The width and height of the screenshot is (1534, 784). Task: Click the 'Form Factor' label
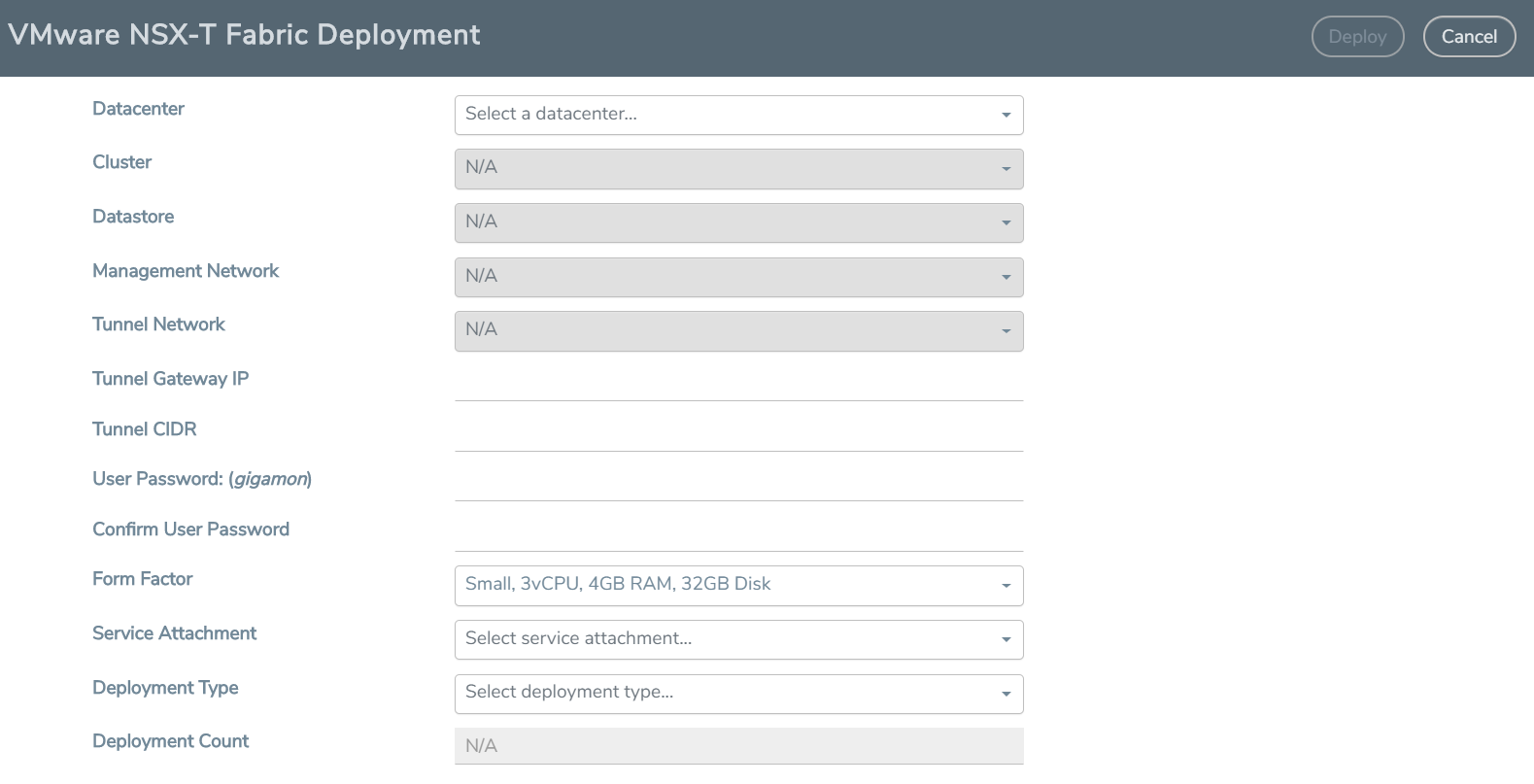pyautogui.click(x=142, y=579)
